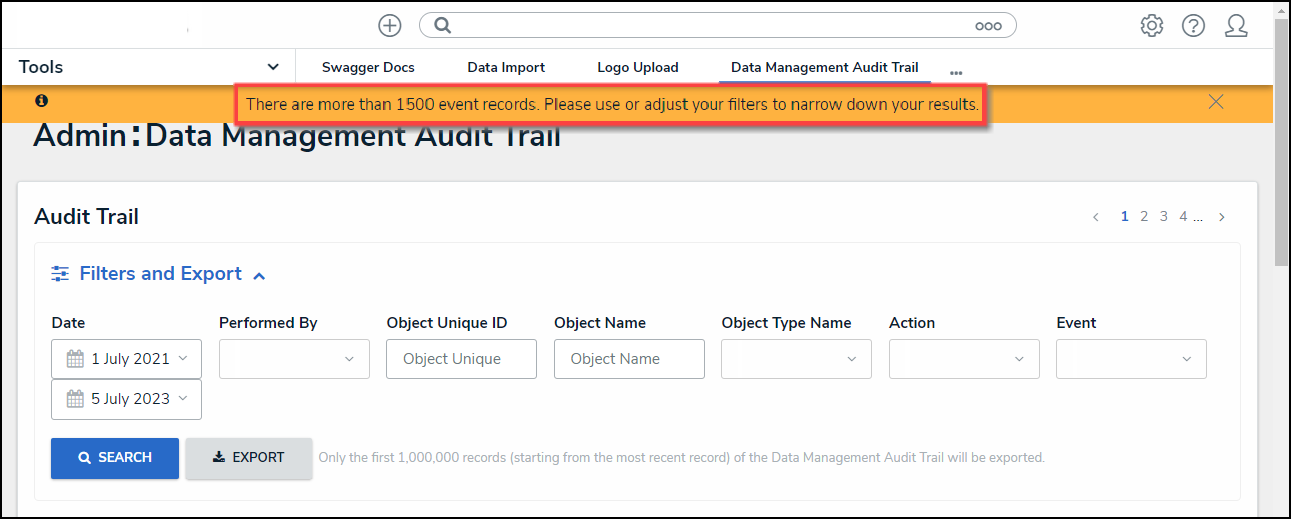Click the previous page arrow

(x=1096, y=217)
